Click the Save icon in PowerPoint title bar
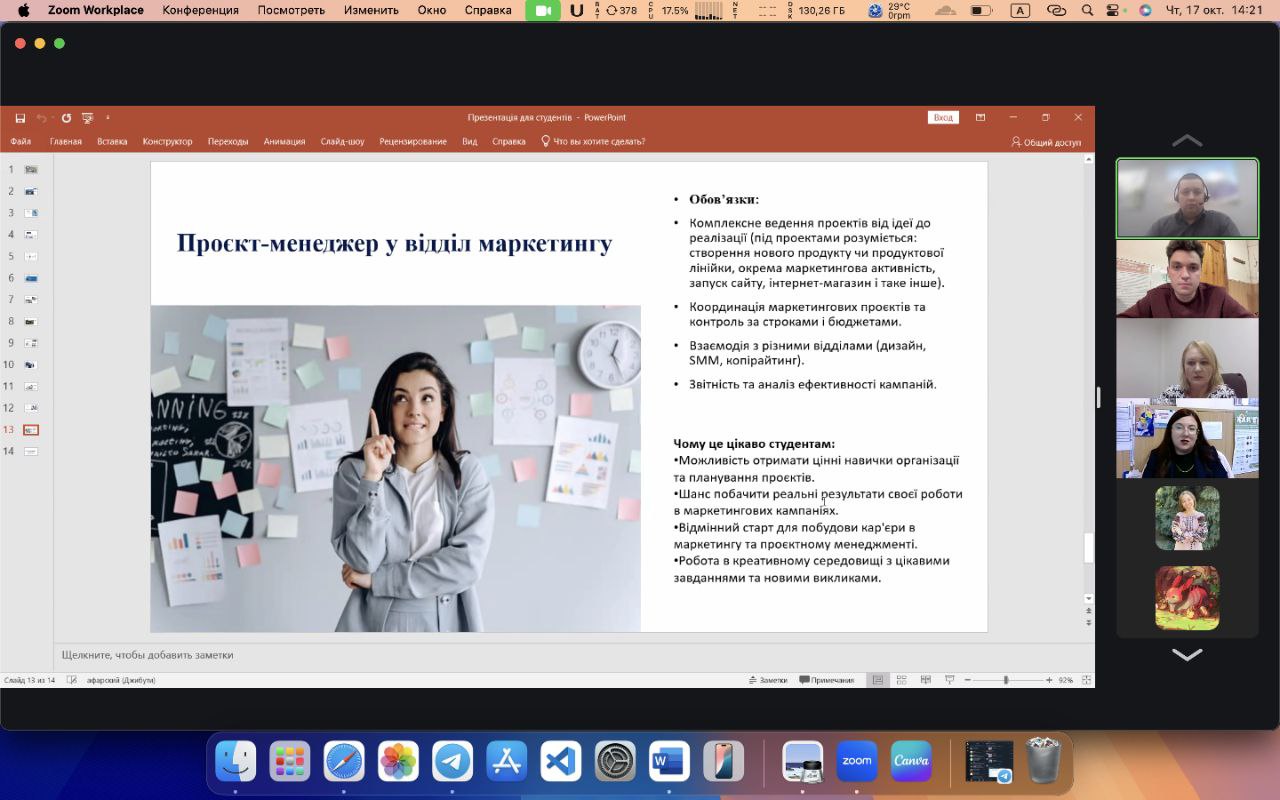1280x800 pixels. pos(20,118)
